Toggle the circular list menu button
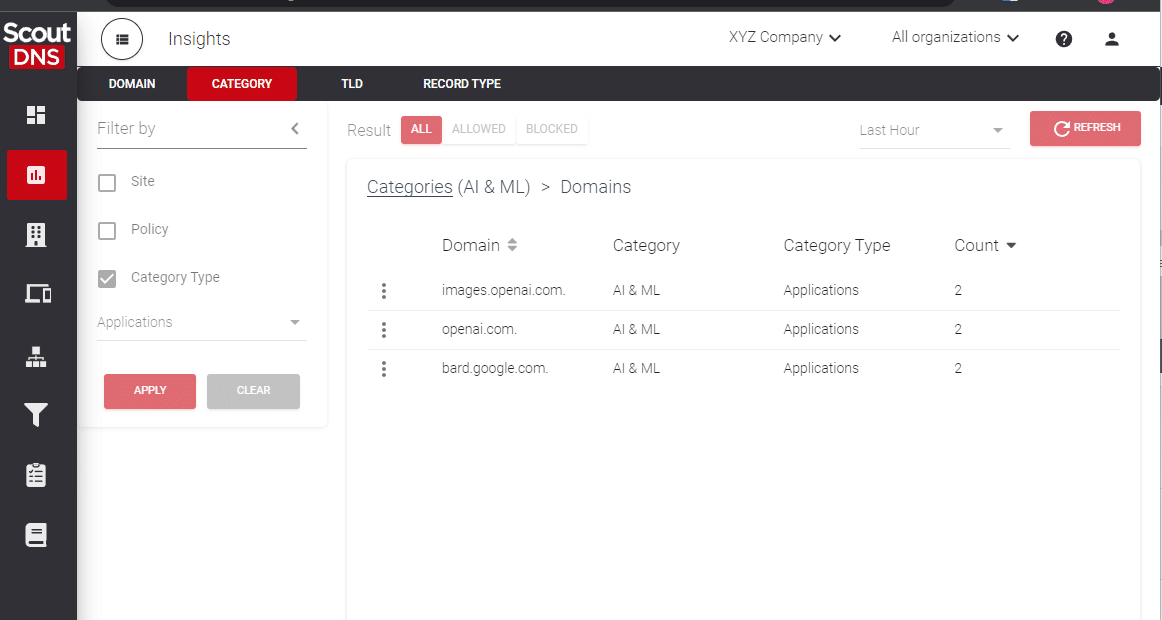 point(122,39)
